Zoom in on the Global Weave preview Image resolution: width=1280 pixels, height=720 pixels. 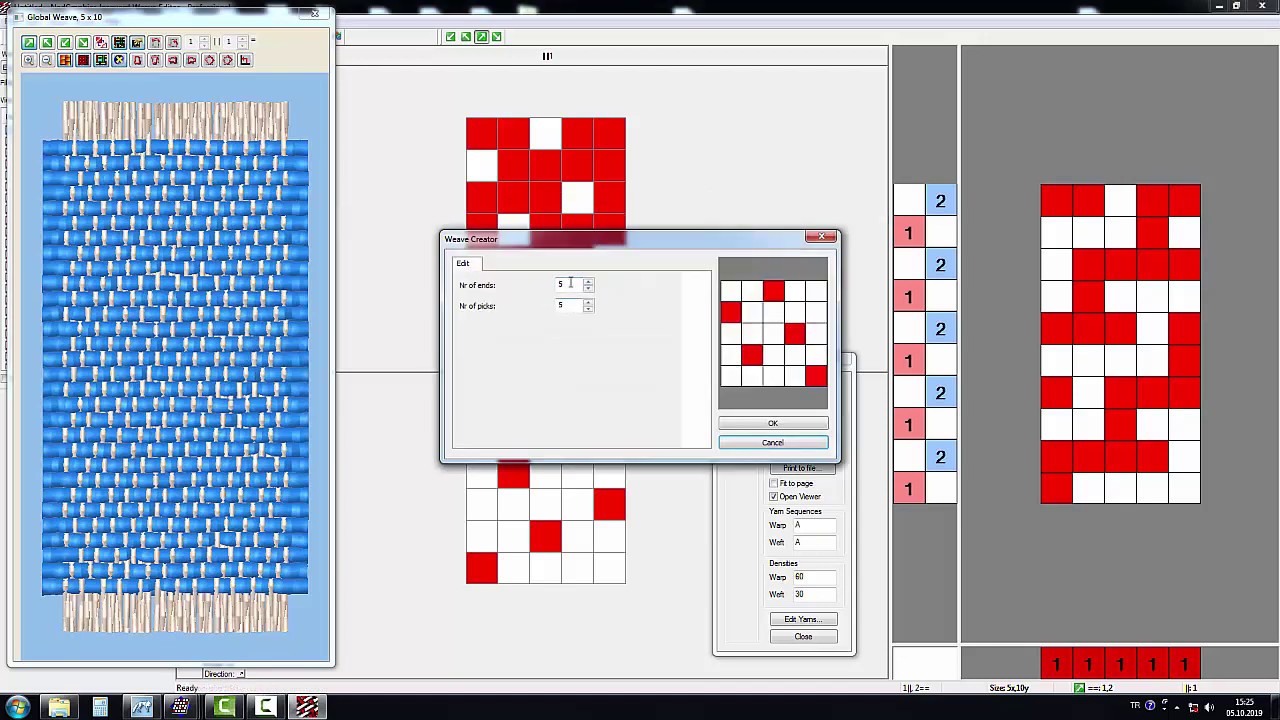point(29,60)
